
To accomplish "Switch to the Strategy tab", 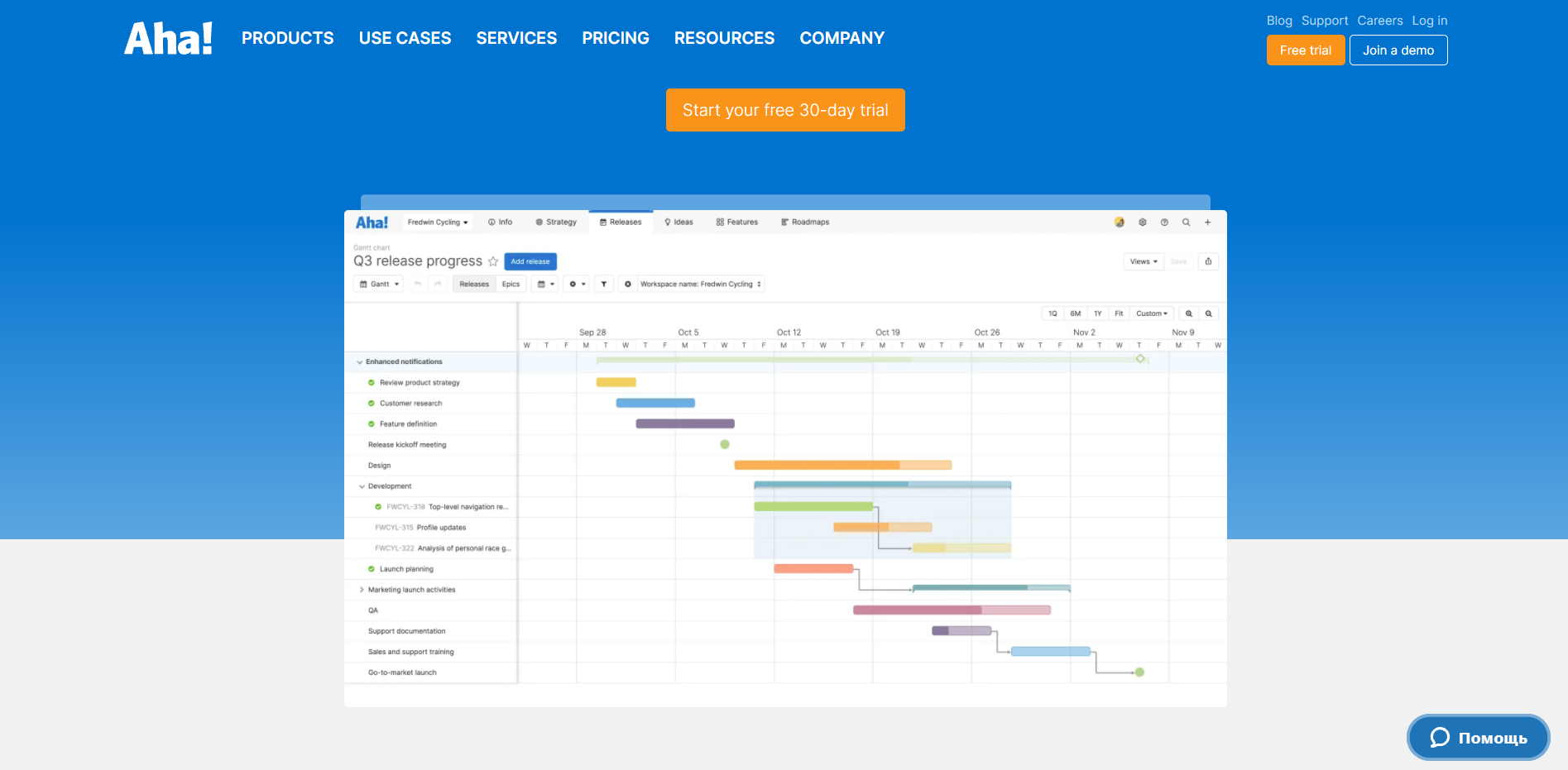I will coord(556,222).
